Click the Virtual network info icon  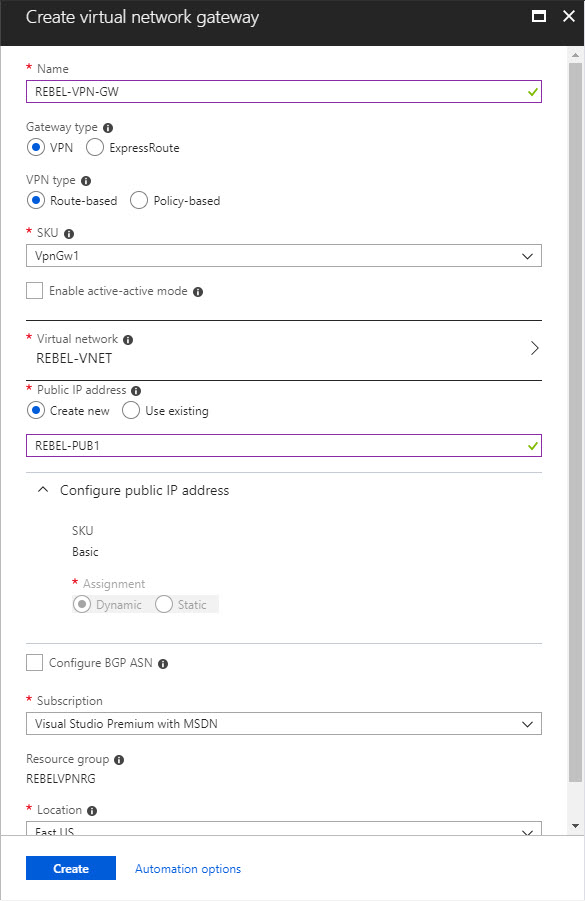(x=127, y=339)
